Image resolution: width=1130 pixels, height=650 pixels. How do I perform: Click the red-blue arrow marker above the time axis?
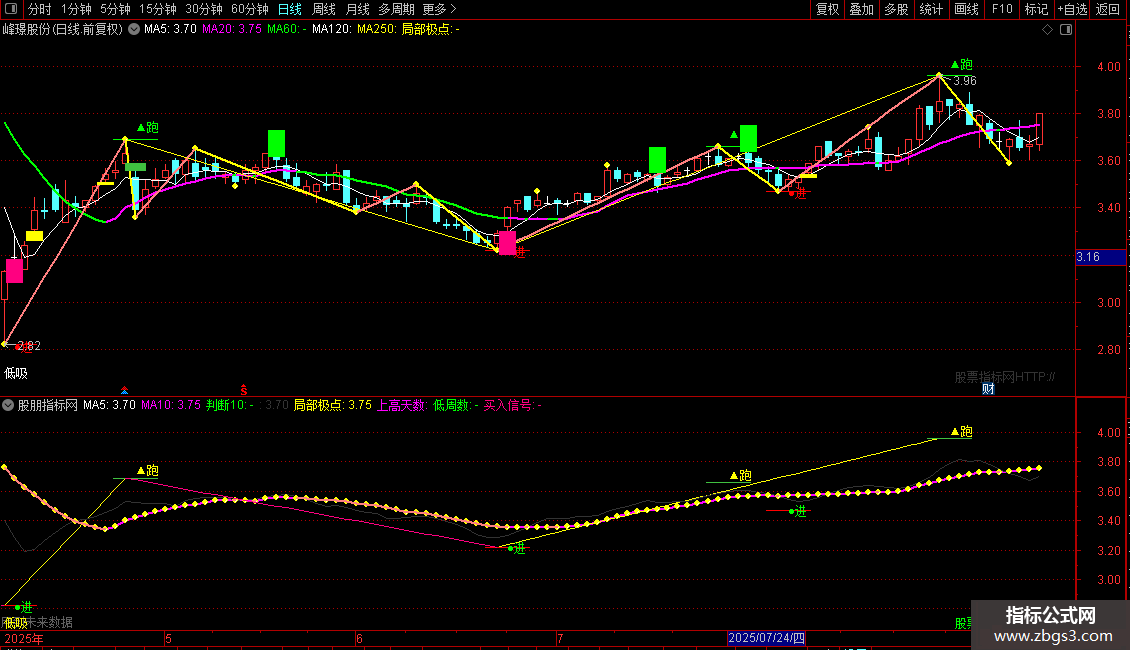tap(125, 391)
